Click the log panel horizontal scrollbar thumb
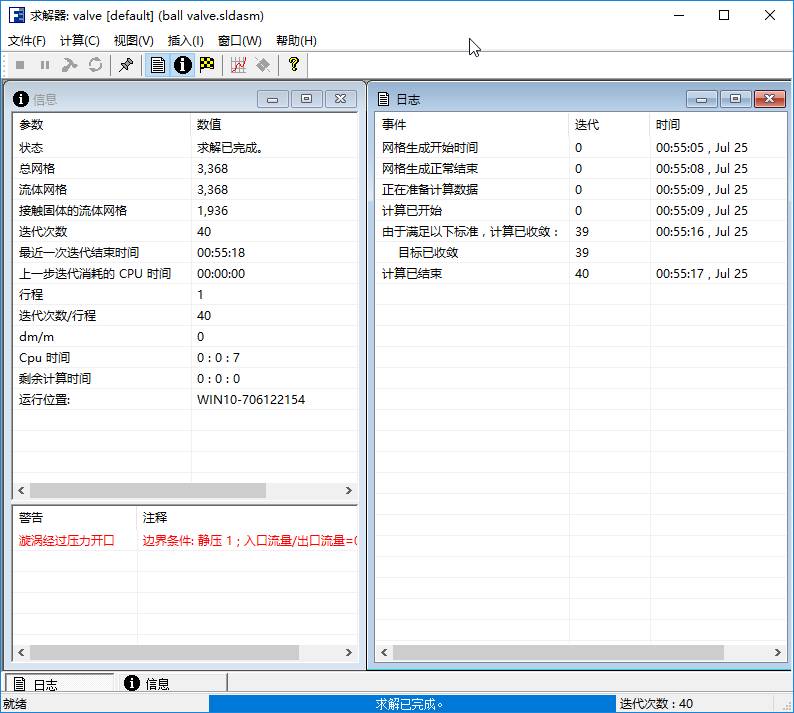 [550, 652]
